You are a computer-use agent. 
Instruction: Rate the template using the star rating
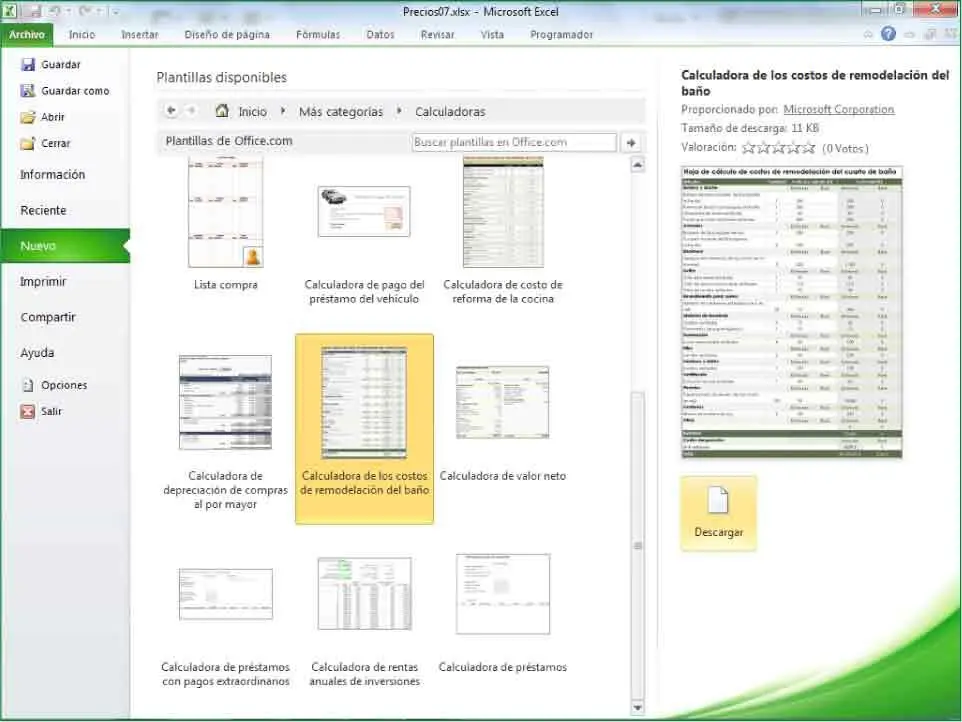[778, 148]
